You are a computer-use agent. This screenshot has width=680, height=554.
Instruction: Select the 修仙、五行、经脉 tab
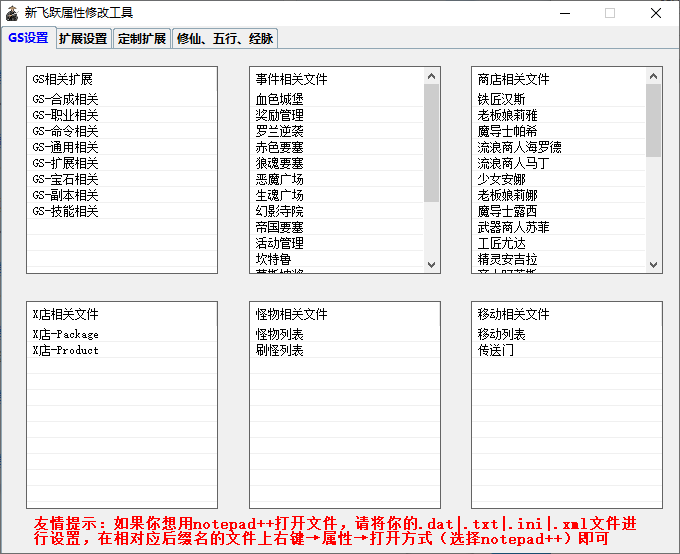coord(224,39)
